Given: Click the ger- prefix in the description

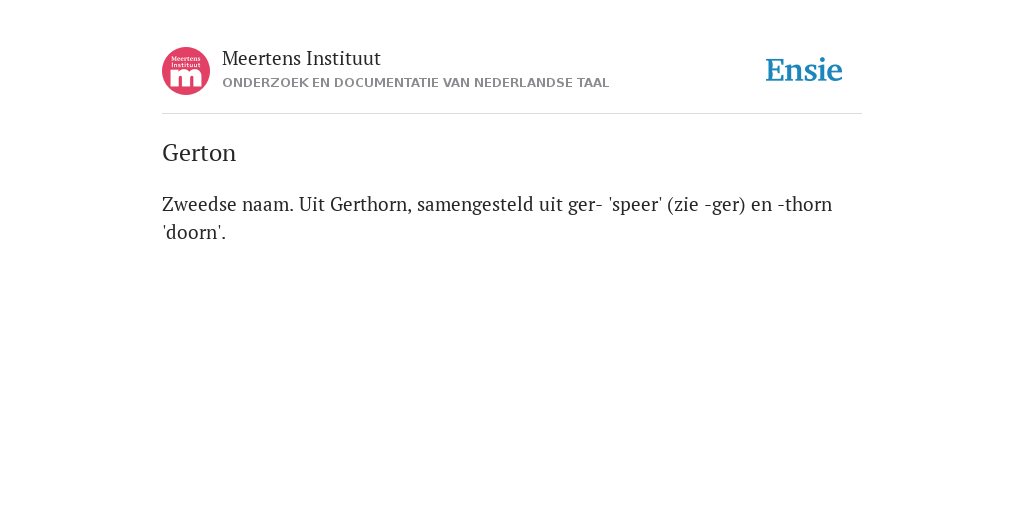Looking at the screenshot, I should 584,206.
